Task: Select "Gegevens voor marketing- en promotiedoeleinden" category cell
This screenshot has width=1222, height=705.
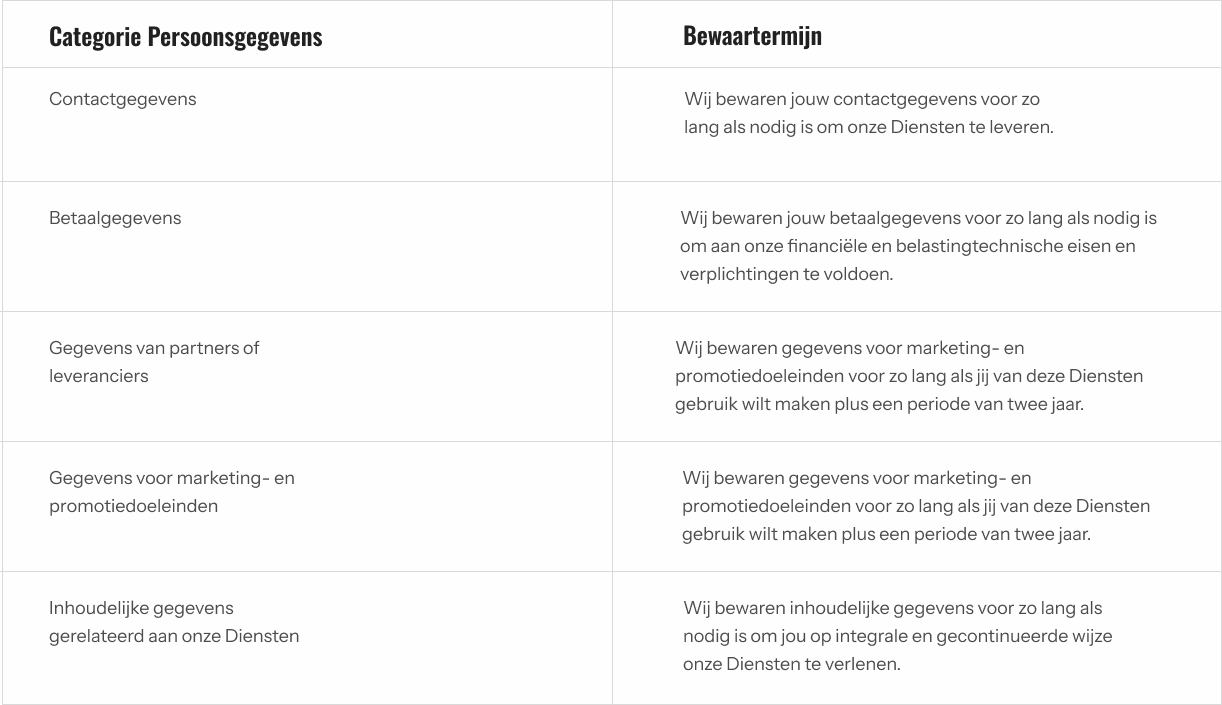Action: tap(172, 492)
